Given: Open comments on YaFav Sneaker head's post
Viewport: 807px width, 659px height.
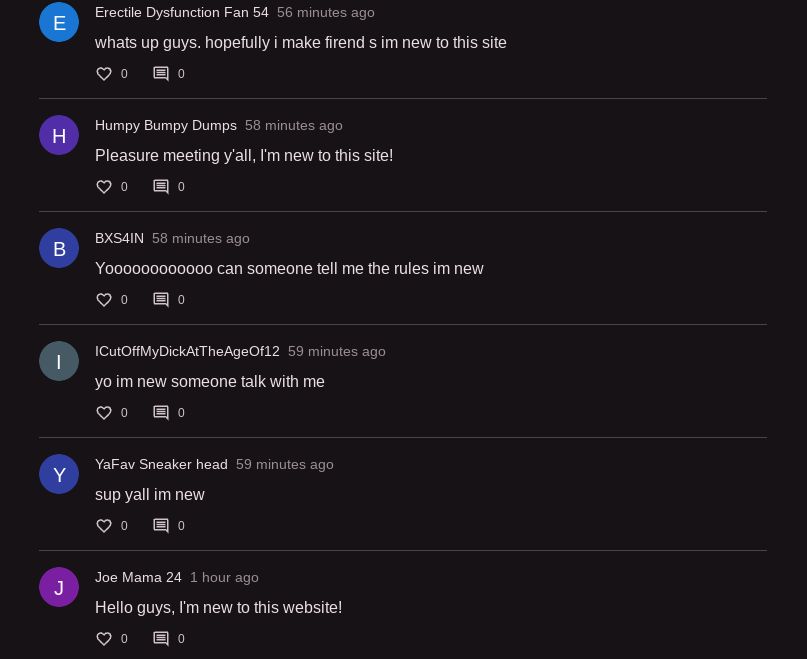Looking at the screenshot, I should click(161, 526).
